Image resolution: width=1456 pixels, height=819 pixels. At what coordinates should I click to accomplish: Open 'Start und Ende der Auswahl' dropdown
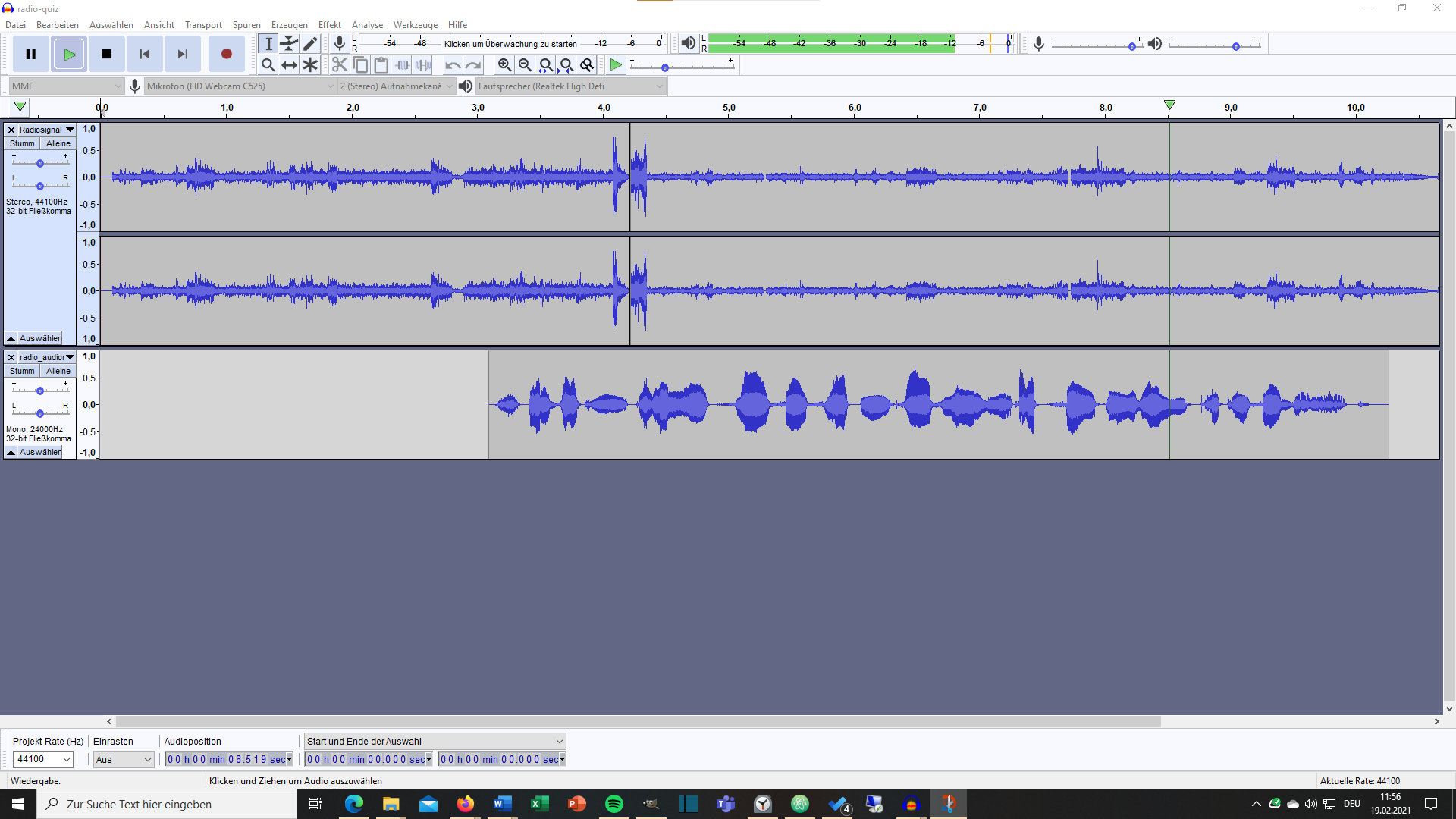point(435,742)
